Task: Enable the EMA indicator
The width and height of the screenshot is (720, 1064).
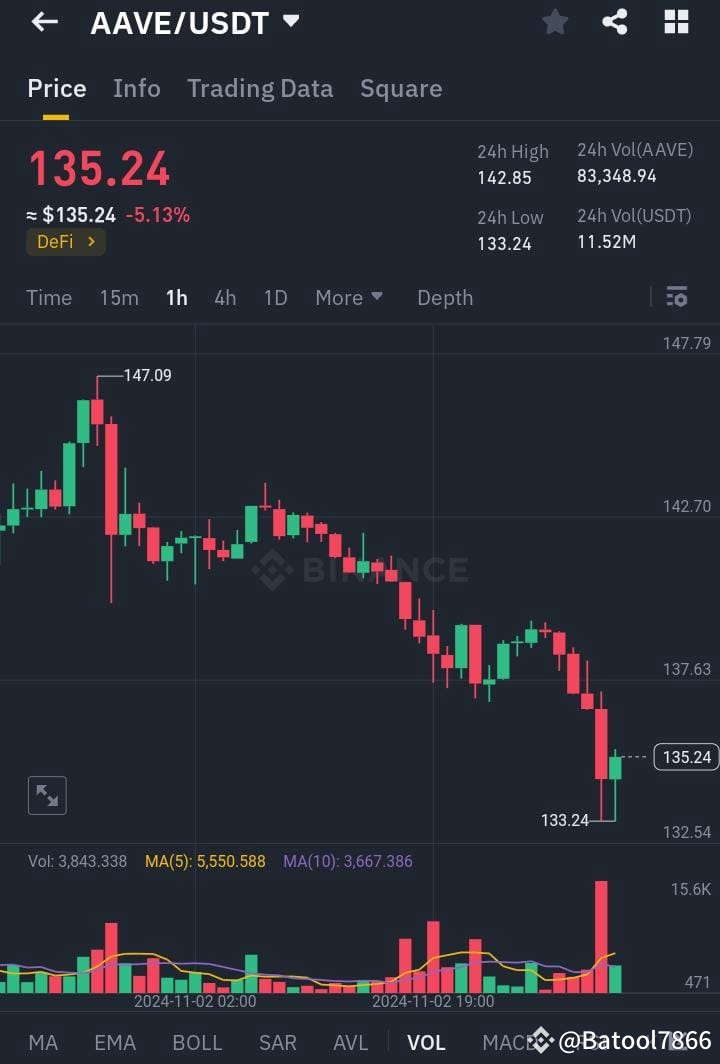Action: (x=114, y=1042)
